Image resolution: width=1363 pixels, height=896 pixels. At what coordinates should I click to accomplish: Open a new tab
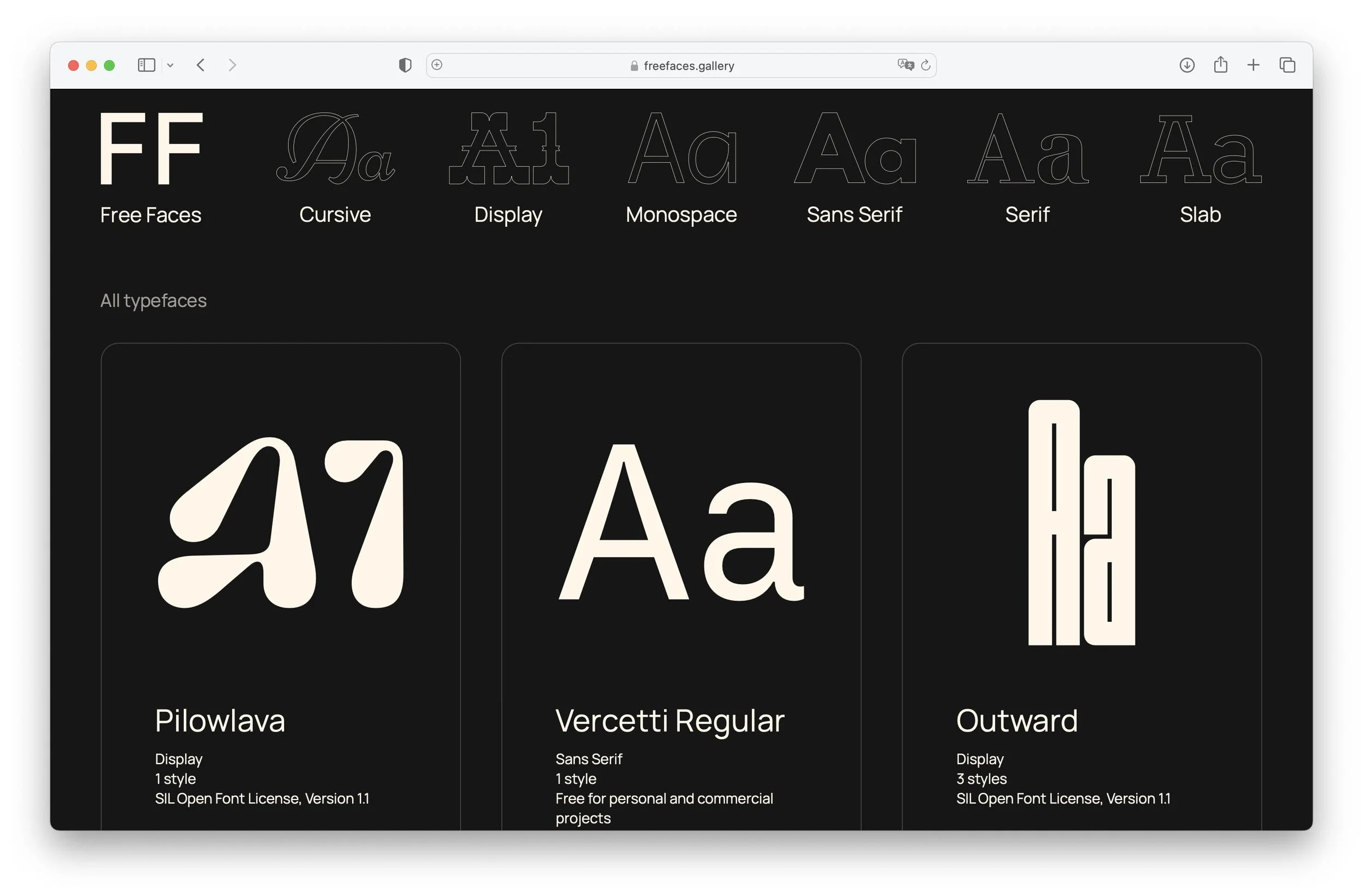(x=1253, y=65)
